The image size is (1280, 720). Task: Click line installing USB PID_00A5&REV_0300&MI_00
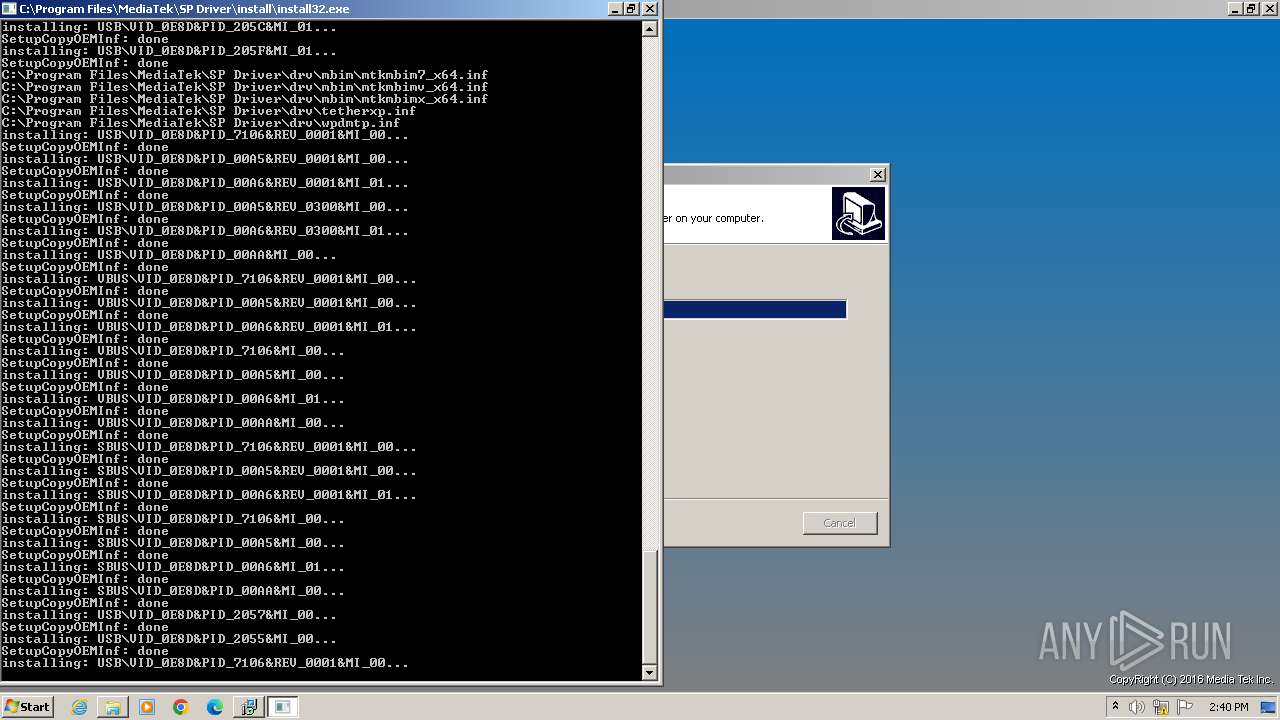click(x=205, y=207)
